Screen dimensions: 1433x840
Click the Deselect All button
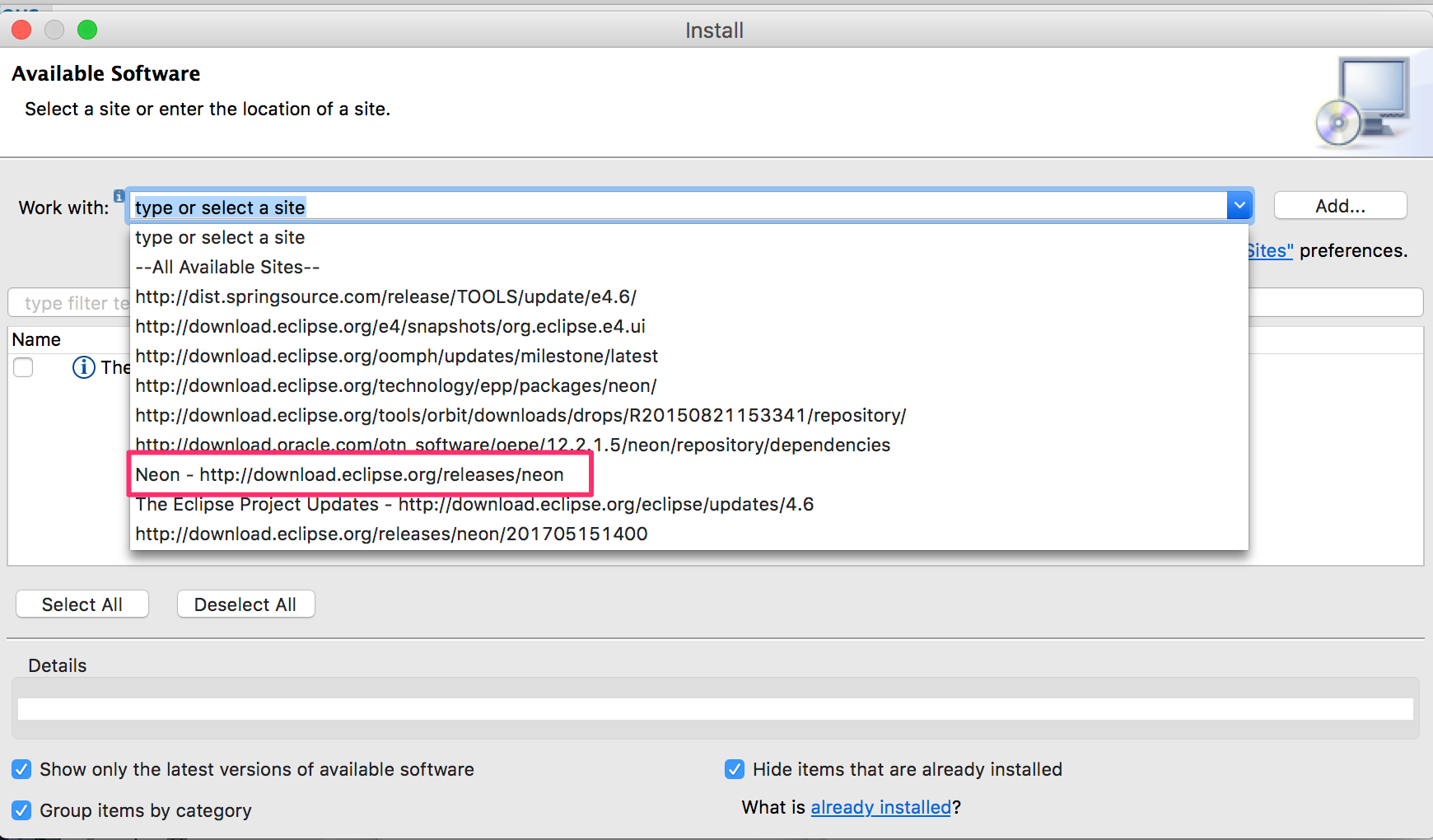point(245,604)
